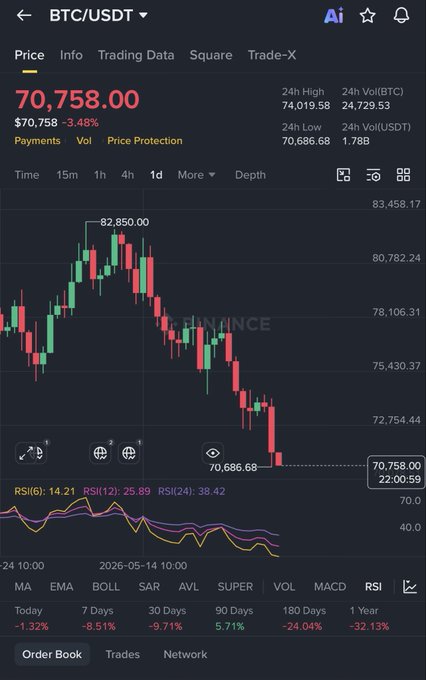Image resolution: width=426 pixels, height=680 pixels.
Task: Select the 4h chart interval
Action: pyautogui.click(x=128, y=175)
